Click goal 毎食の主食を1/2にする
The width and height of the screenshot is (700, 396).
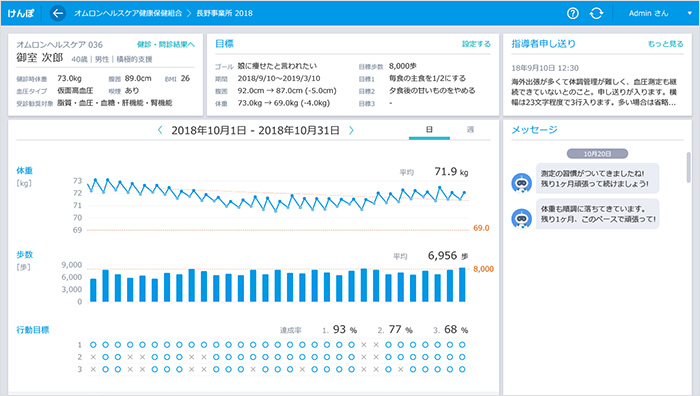tap(427, 78)
